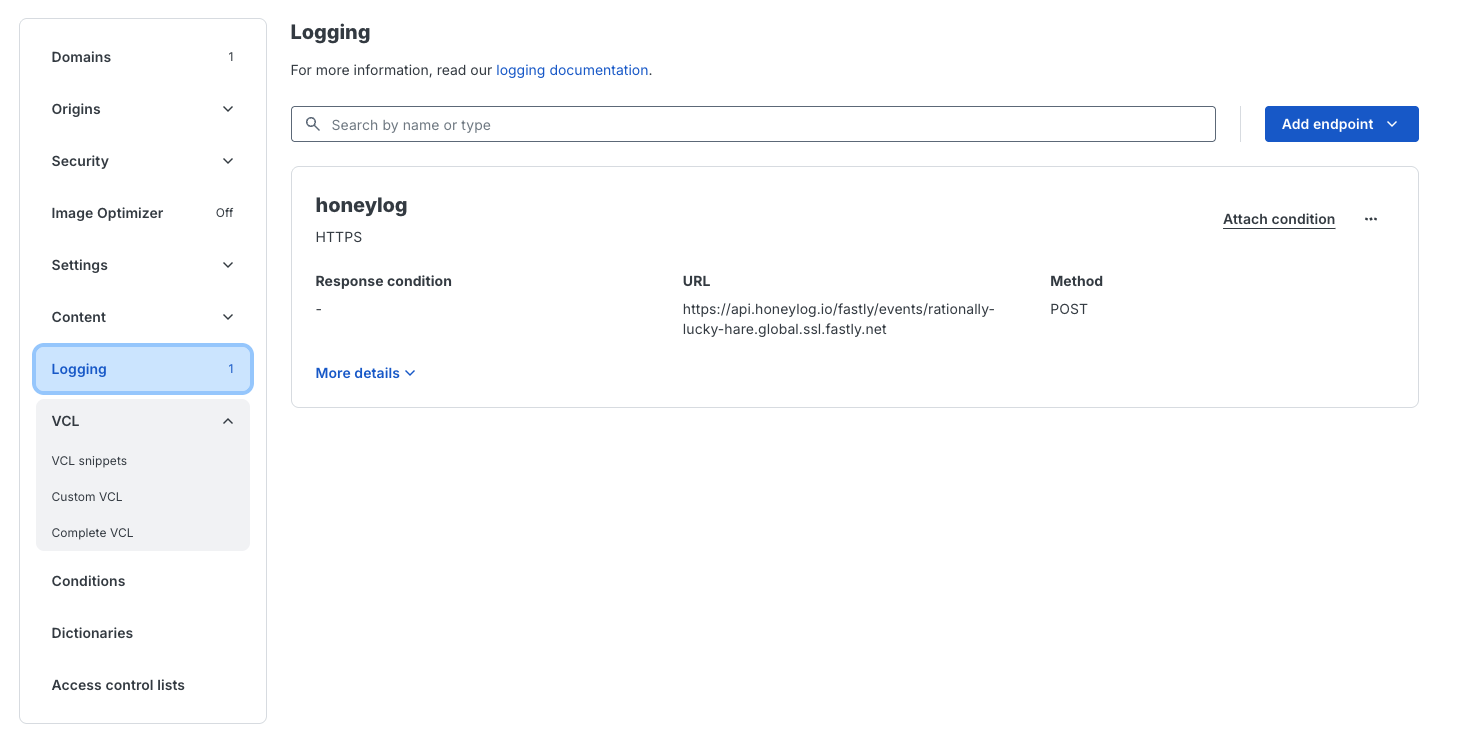Open the honeylog three-dot options menu
This screenshot has height=750, width=1477.
[1371, 219]
